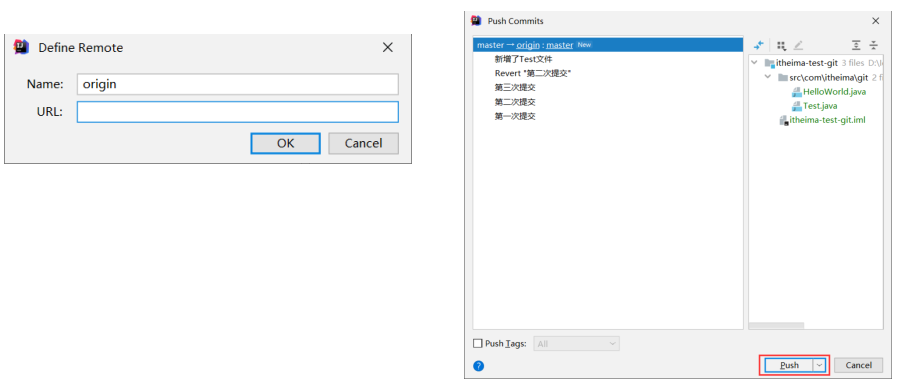This screenshot has width=898, height=385.
Task: Click the Push button
Action: tap(789, 365)
